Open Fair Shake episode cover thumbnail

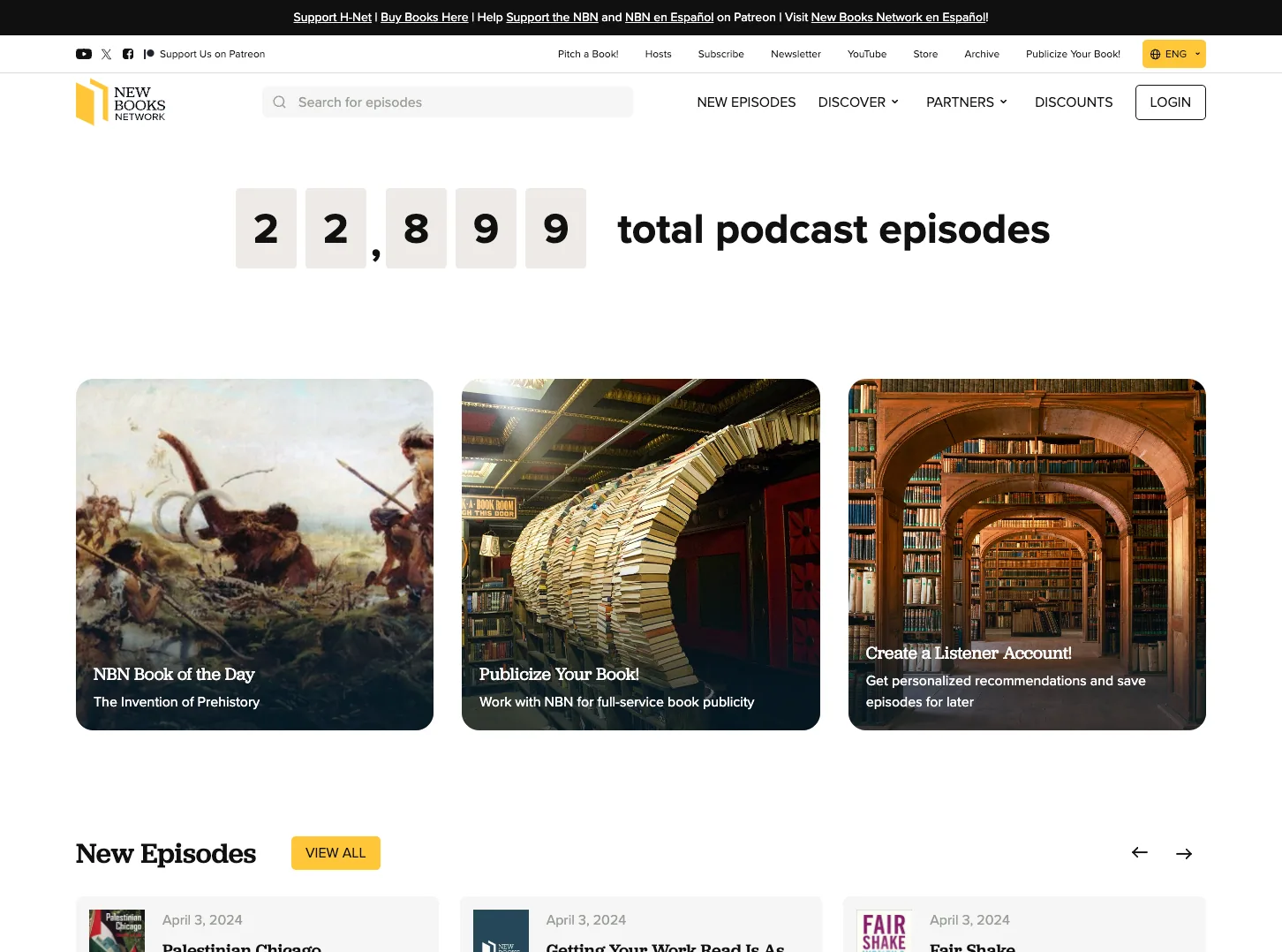coord(884,931)
